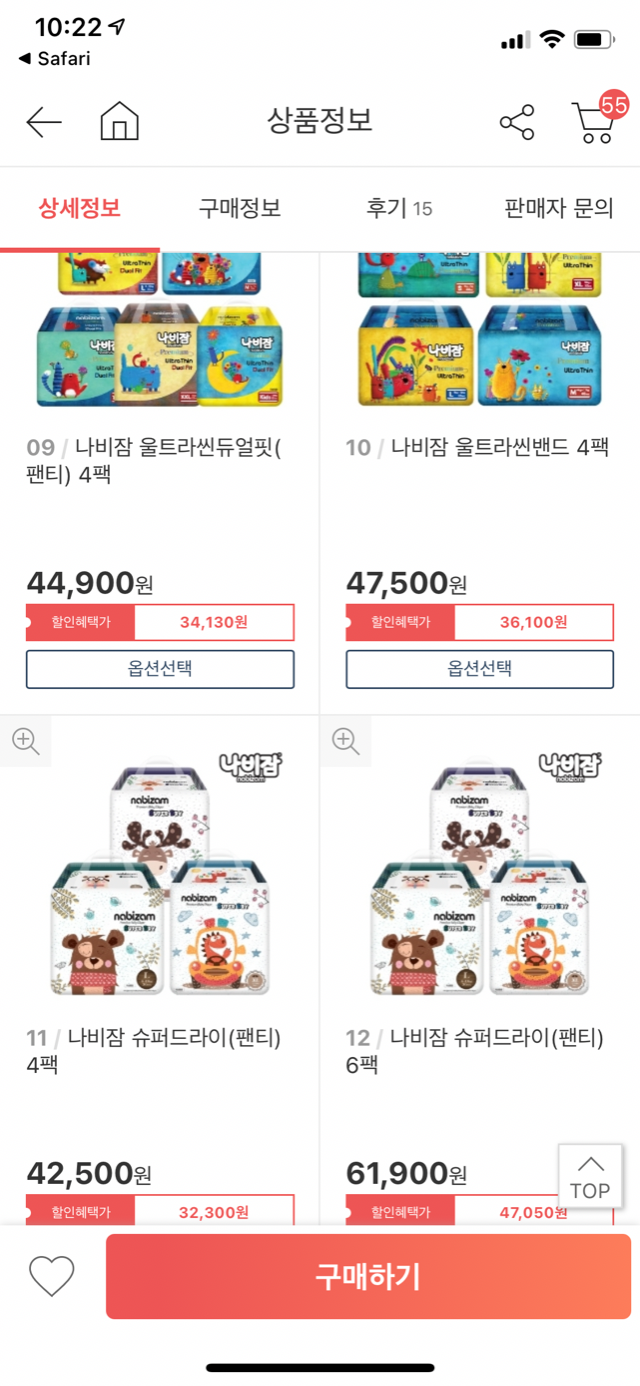Open 옵션선택 for product 10
640x1386 pixels.
click(480, 669)
